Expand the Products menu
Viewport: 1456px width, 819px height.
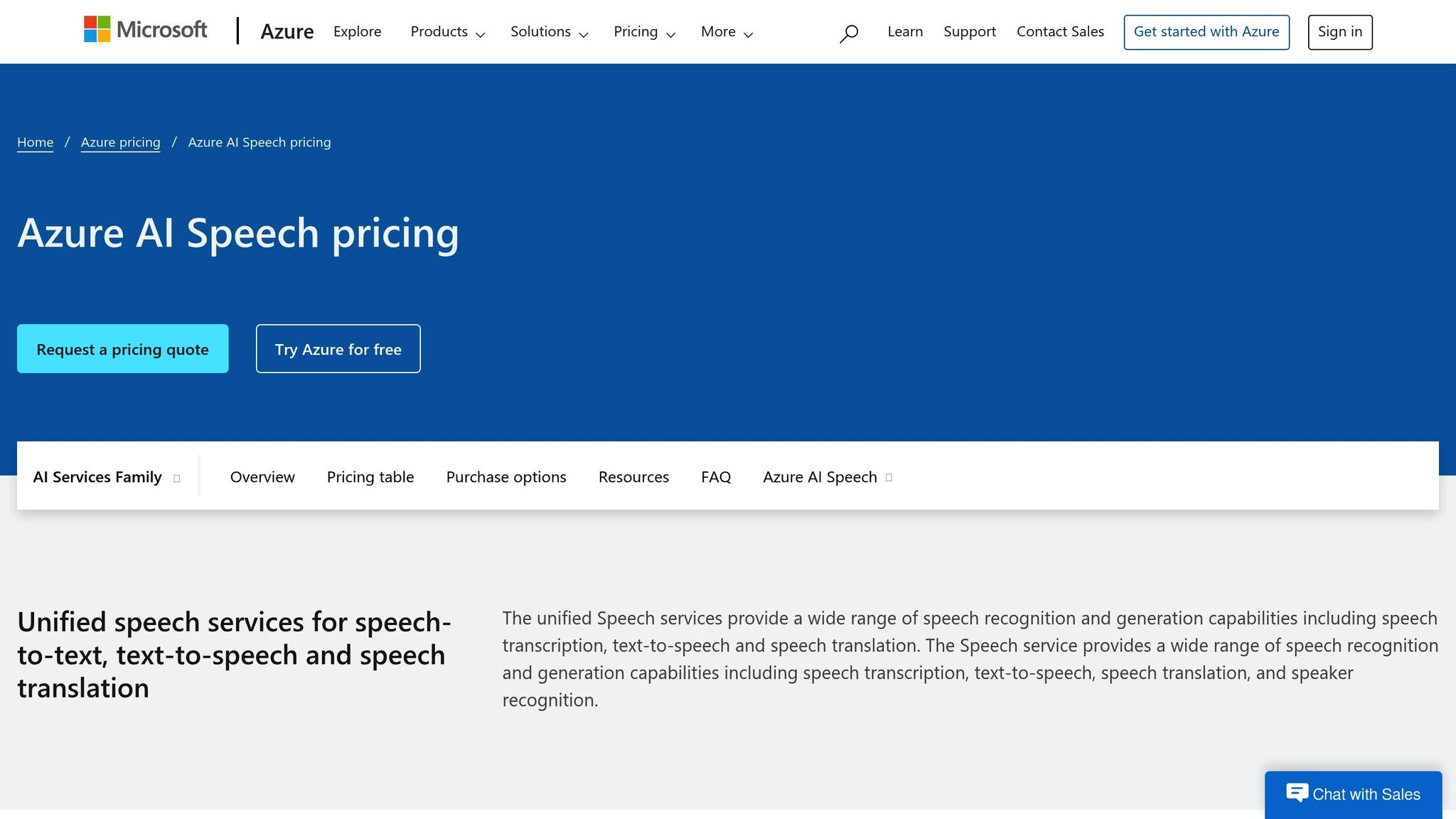[x=447, y=32]
